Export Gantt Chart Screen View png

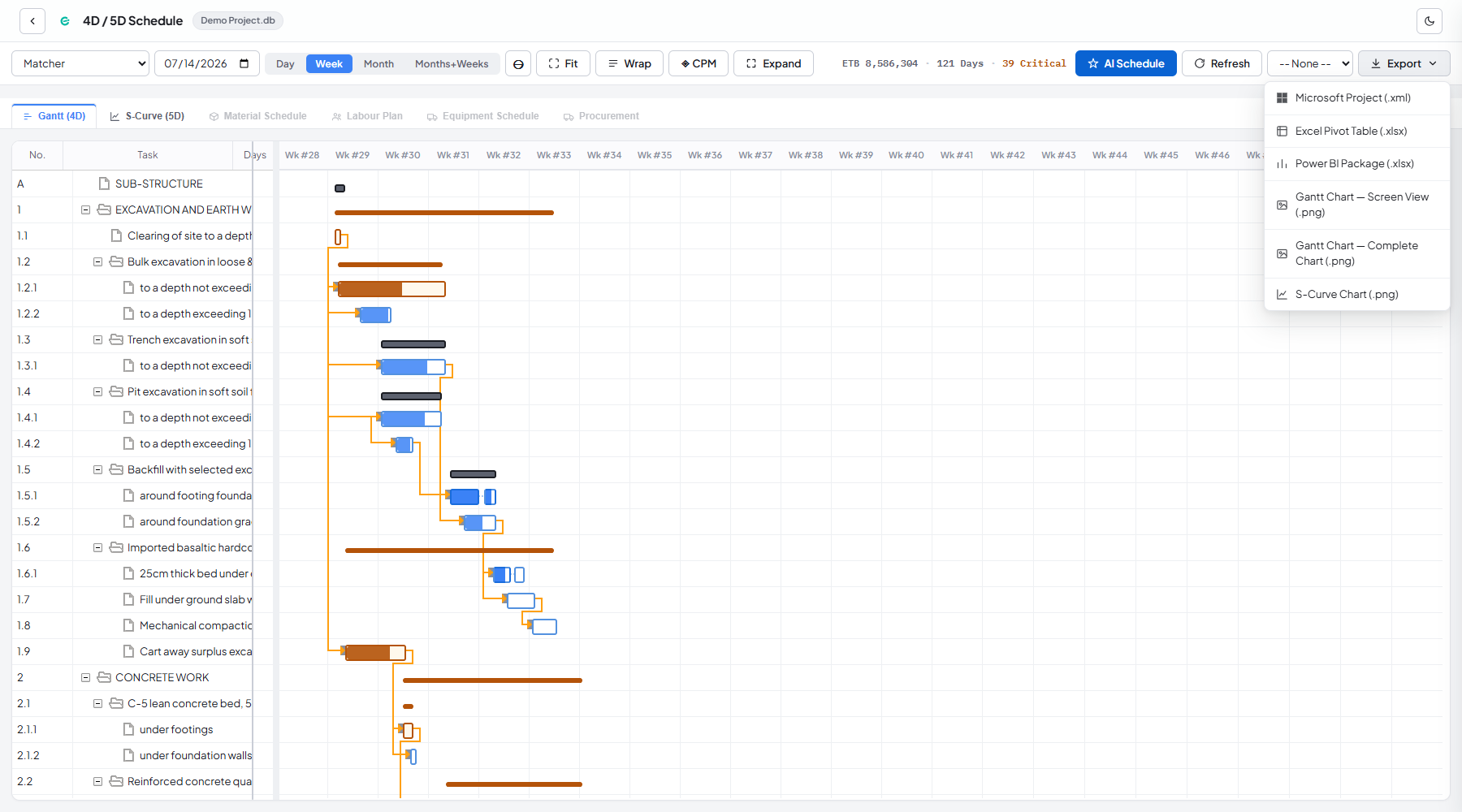[1357, 205]
